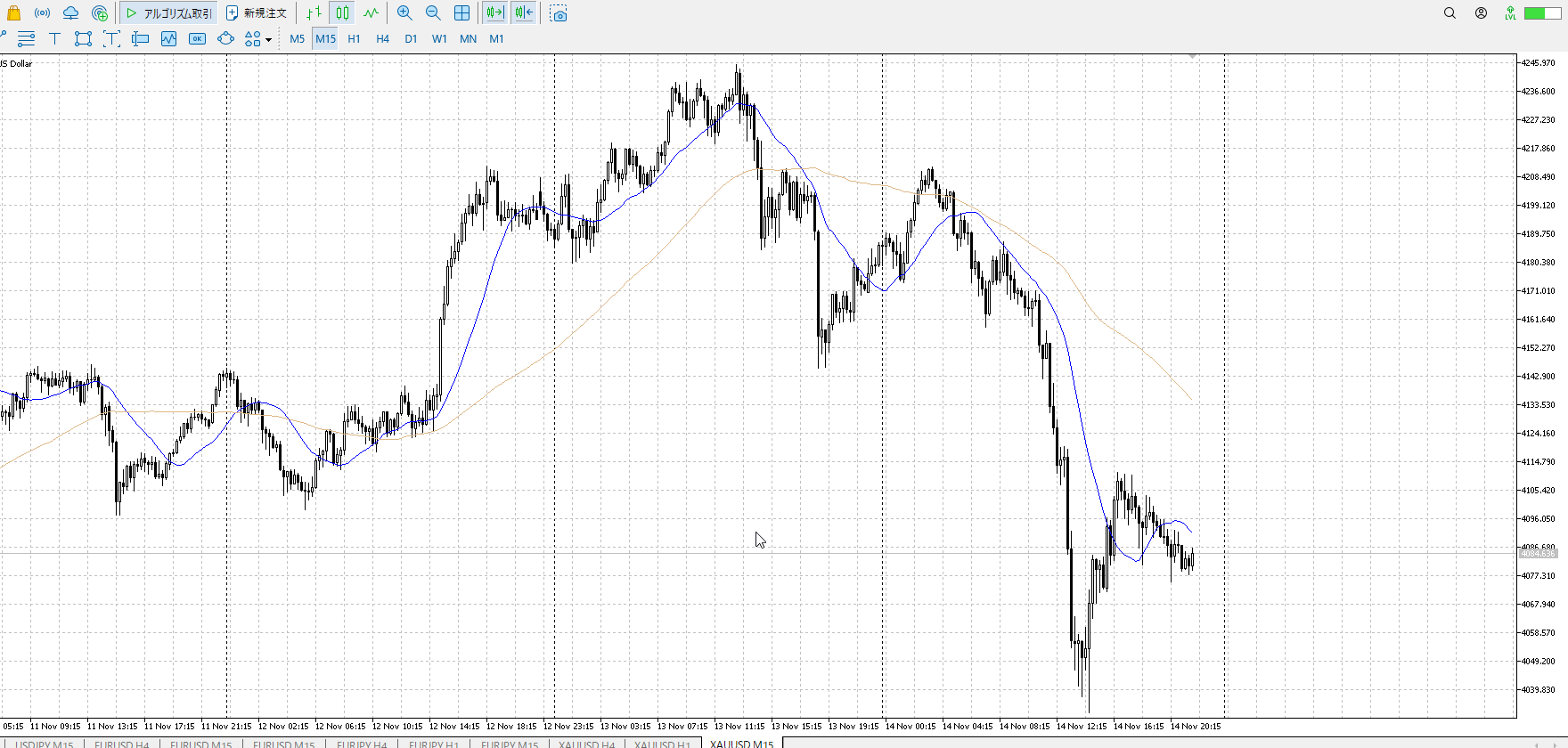Open the tile windows grid icon

tap(461, 13)
